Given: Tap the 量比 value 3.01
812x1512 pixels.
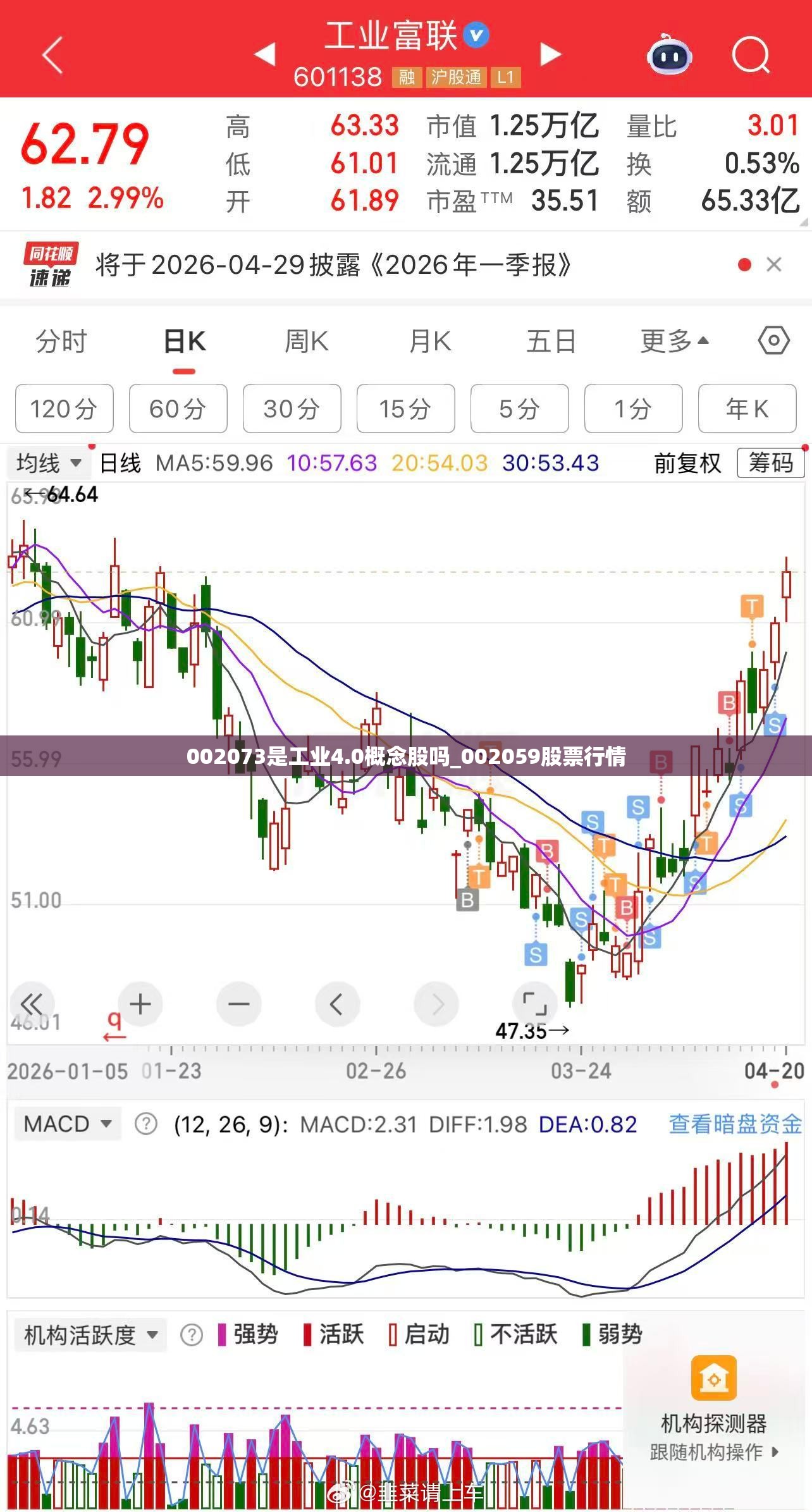Looking at the screenshot, I should point(773,125).
